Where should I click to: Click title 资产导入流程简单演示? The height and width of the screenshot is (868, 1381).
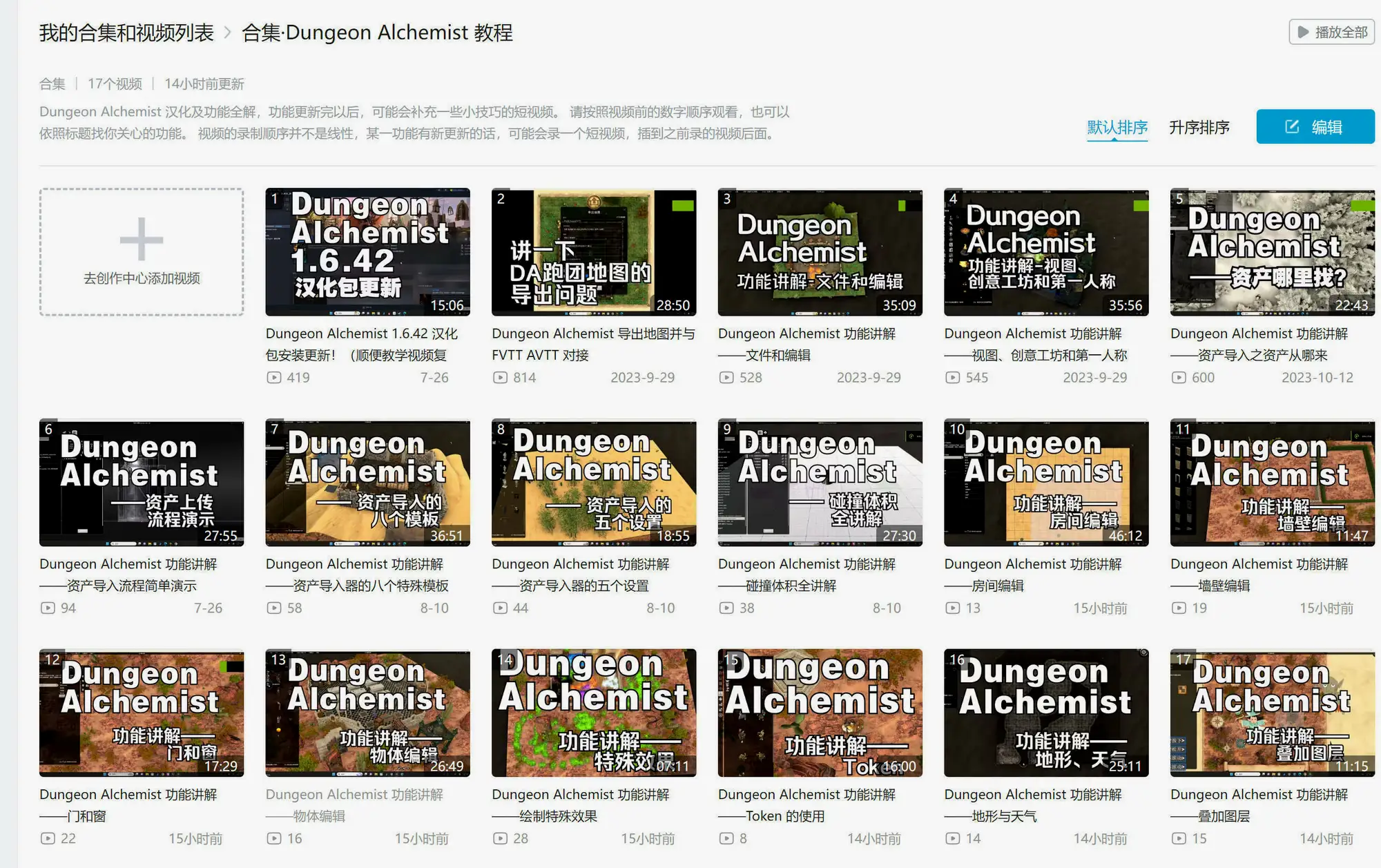coord(128,575)
